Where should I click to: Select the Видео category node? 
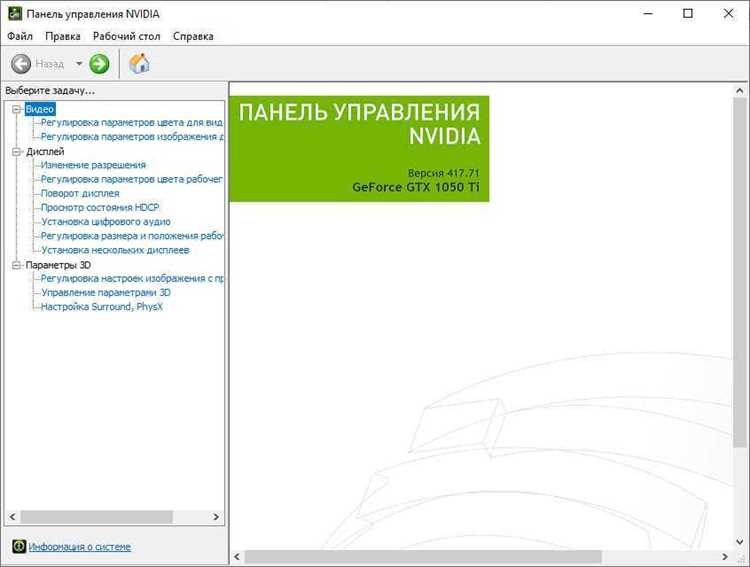(x=40, y=109)
